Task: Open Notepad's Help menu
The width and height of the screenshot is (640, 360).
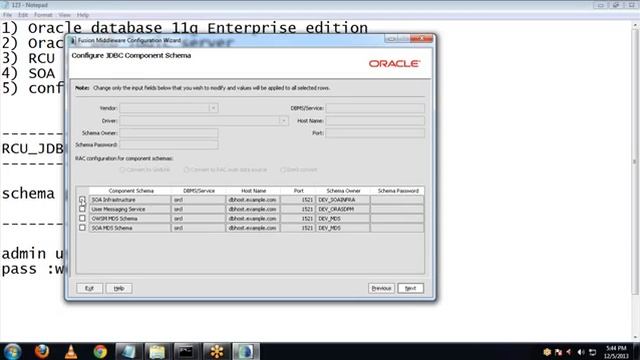Action: (x=82, y=15)
